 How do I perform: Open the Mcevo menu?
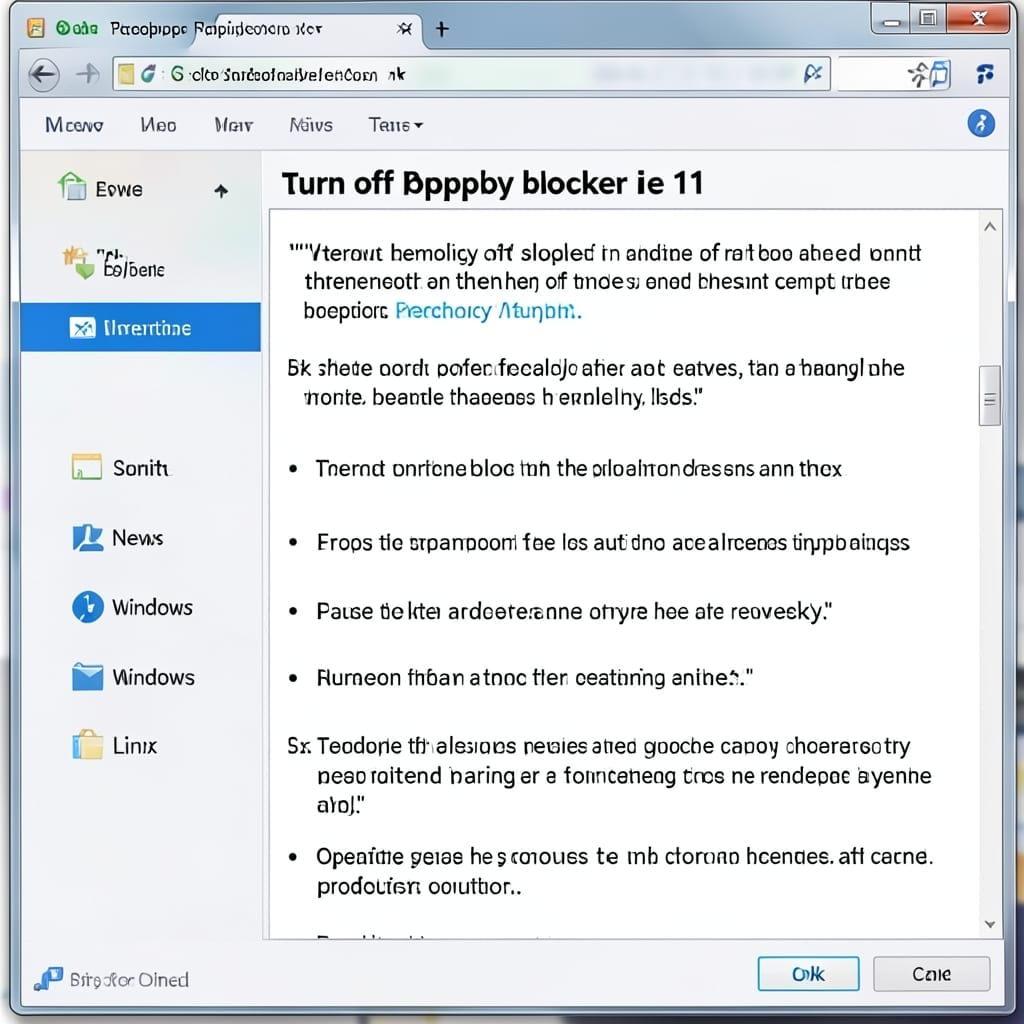[74, 125]
